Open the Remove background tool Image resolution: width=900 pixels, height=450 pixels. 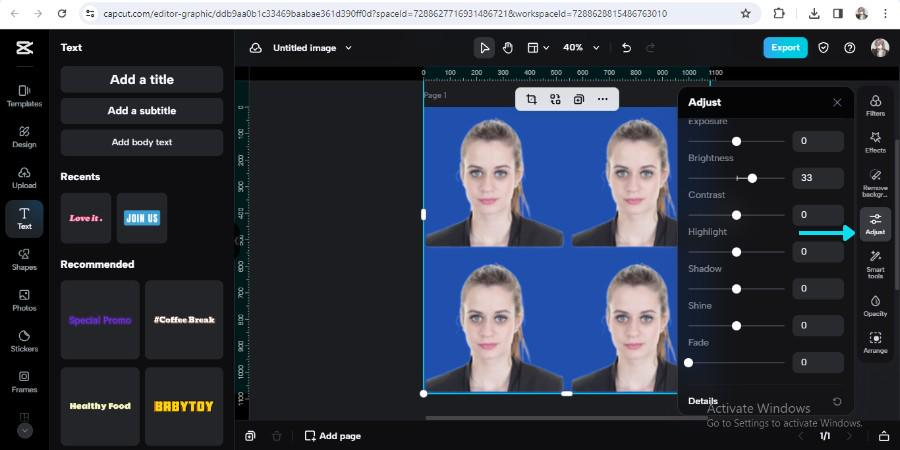(x=875, y=183)
